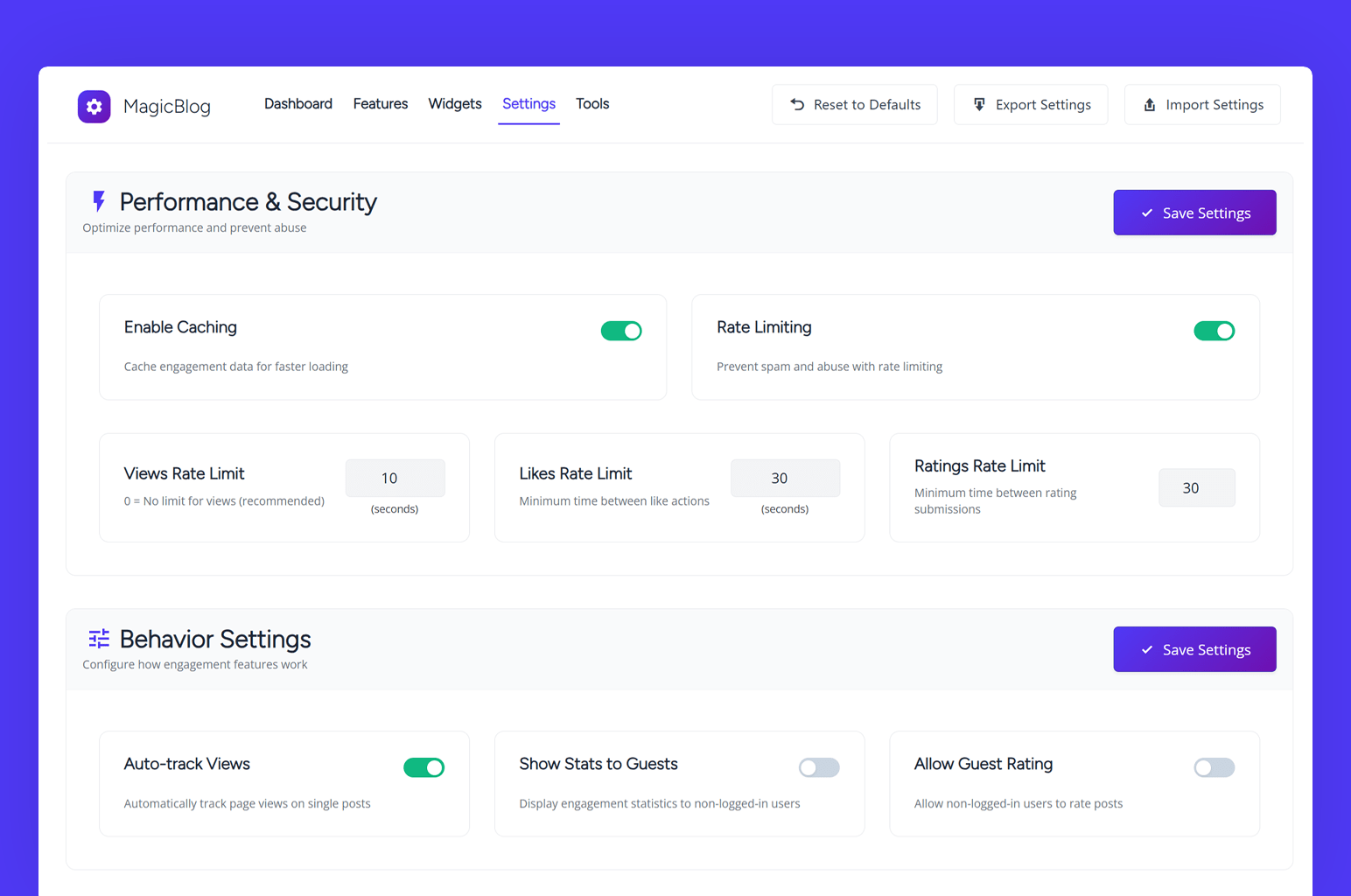The image size is (1351, 896).
Task: Save the Performance & Security settings
Action: pos(1194,213)
